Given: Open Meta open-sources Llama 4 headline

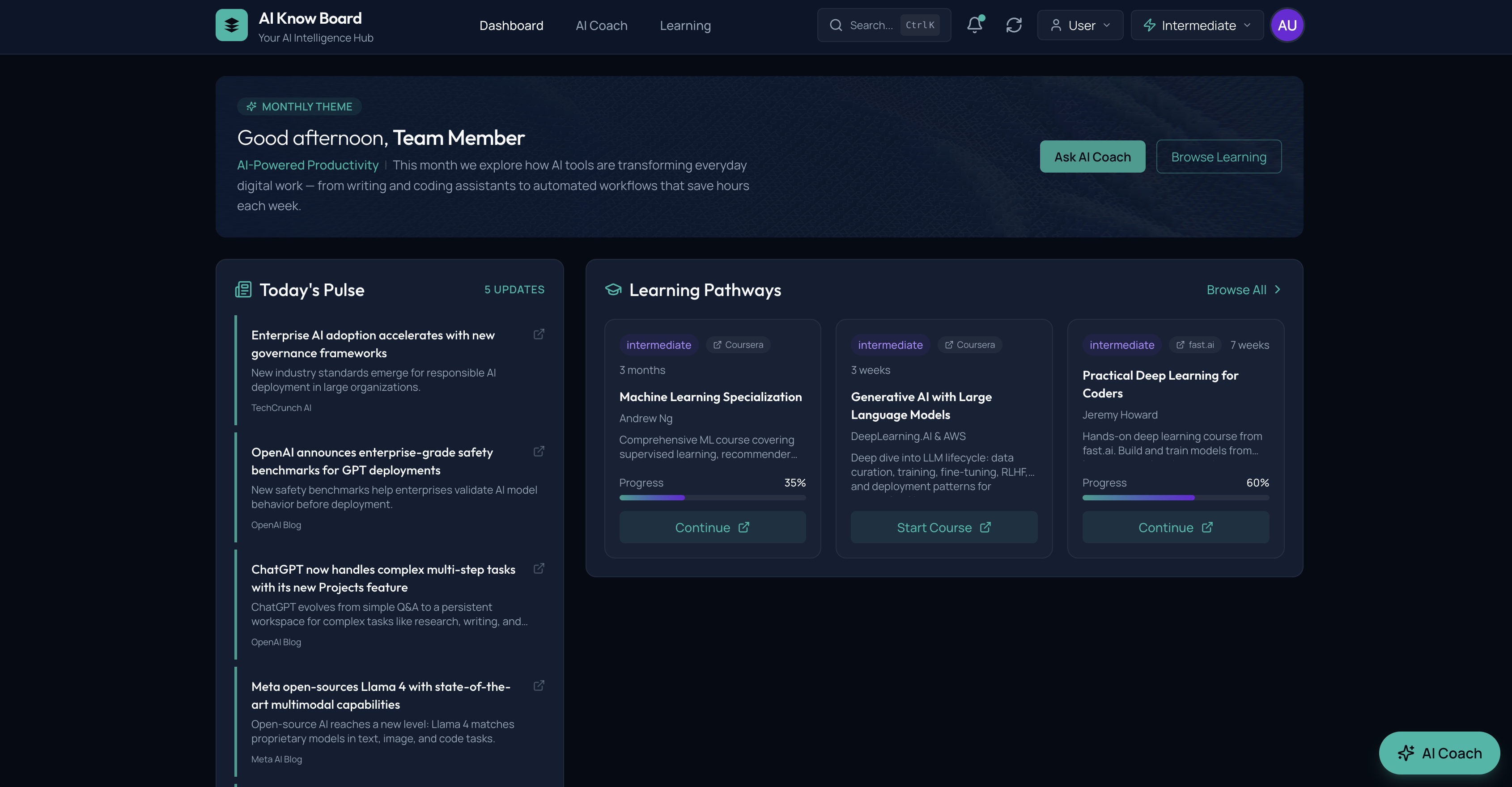Looking at the screenshot, I should pyautogui.click(x=381, y=695).
